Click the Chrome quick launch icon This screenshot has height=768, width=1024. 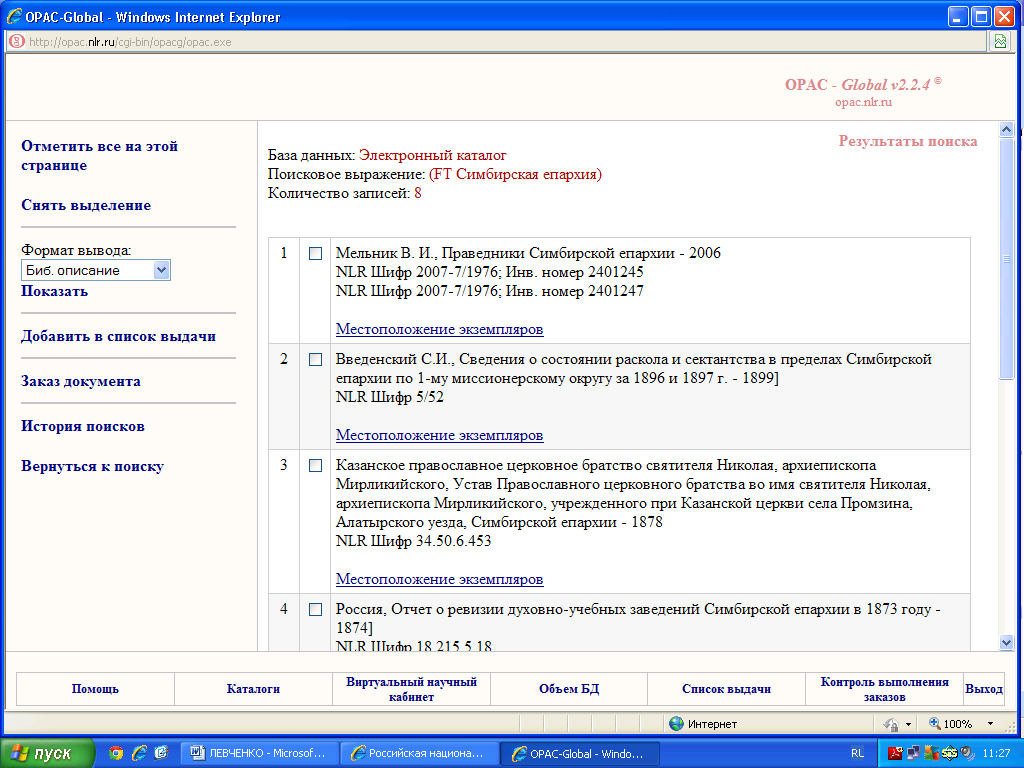[x=116, y=753]
